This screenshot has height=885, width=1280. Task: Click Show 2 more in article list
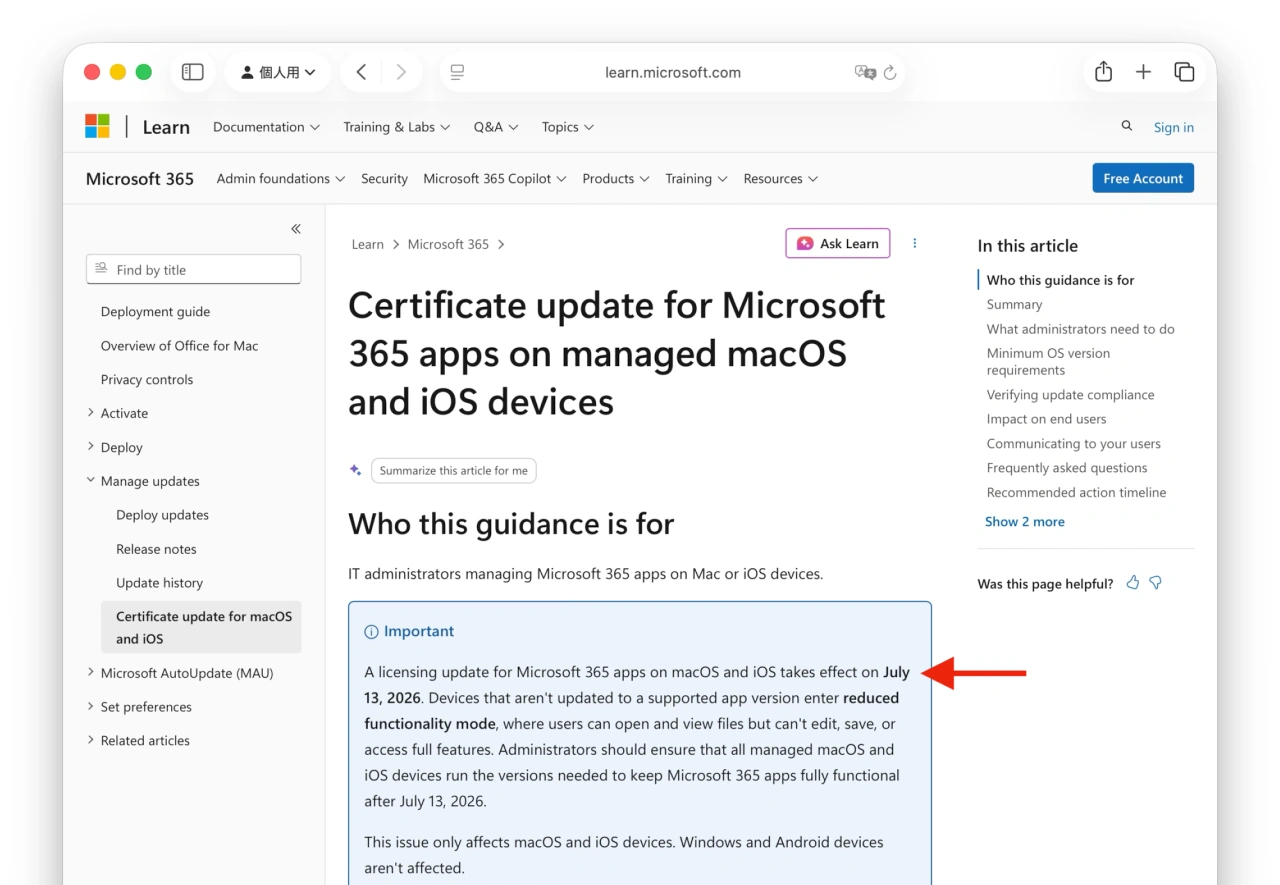pos(1024,521)
